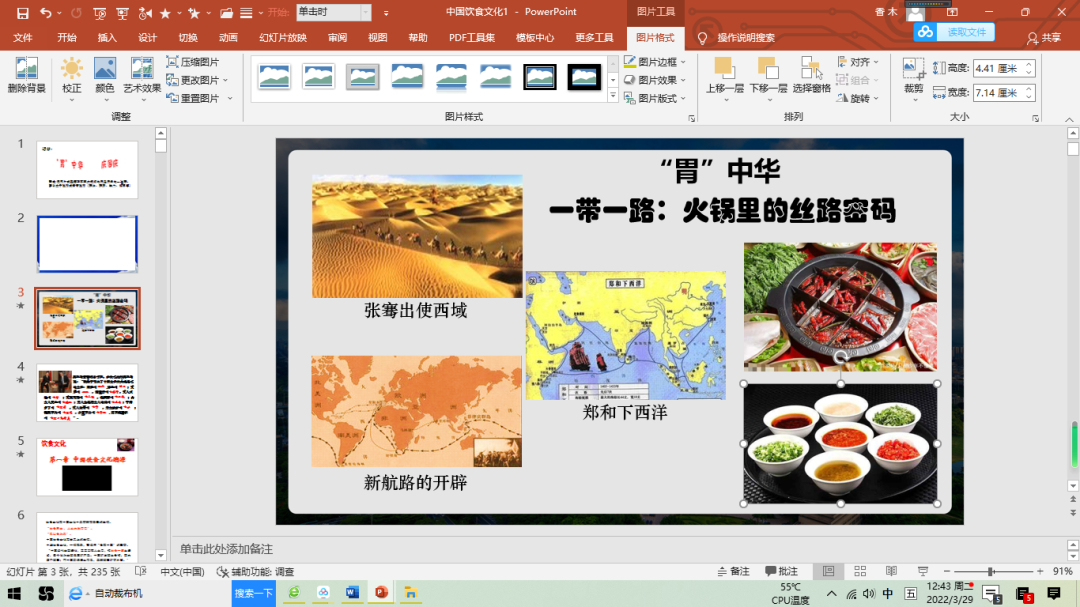Switch to the 审阅 (Review) tab
The height and width of the screenshot is (607, 1080).
338,38
